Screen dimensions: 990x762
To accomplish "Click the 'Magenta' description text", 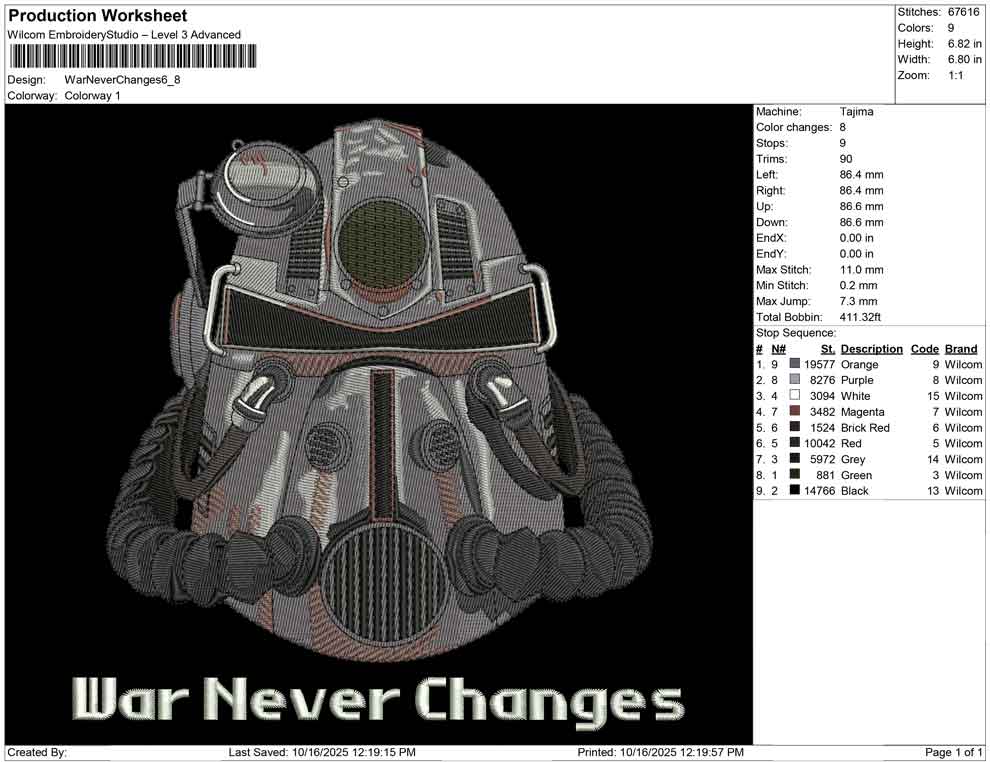I will coord(862,412).
